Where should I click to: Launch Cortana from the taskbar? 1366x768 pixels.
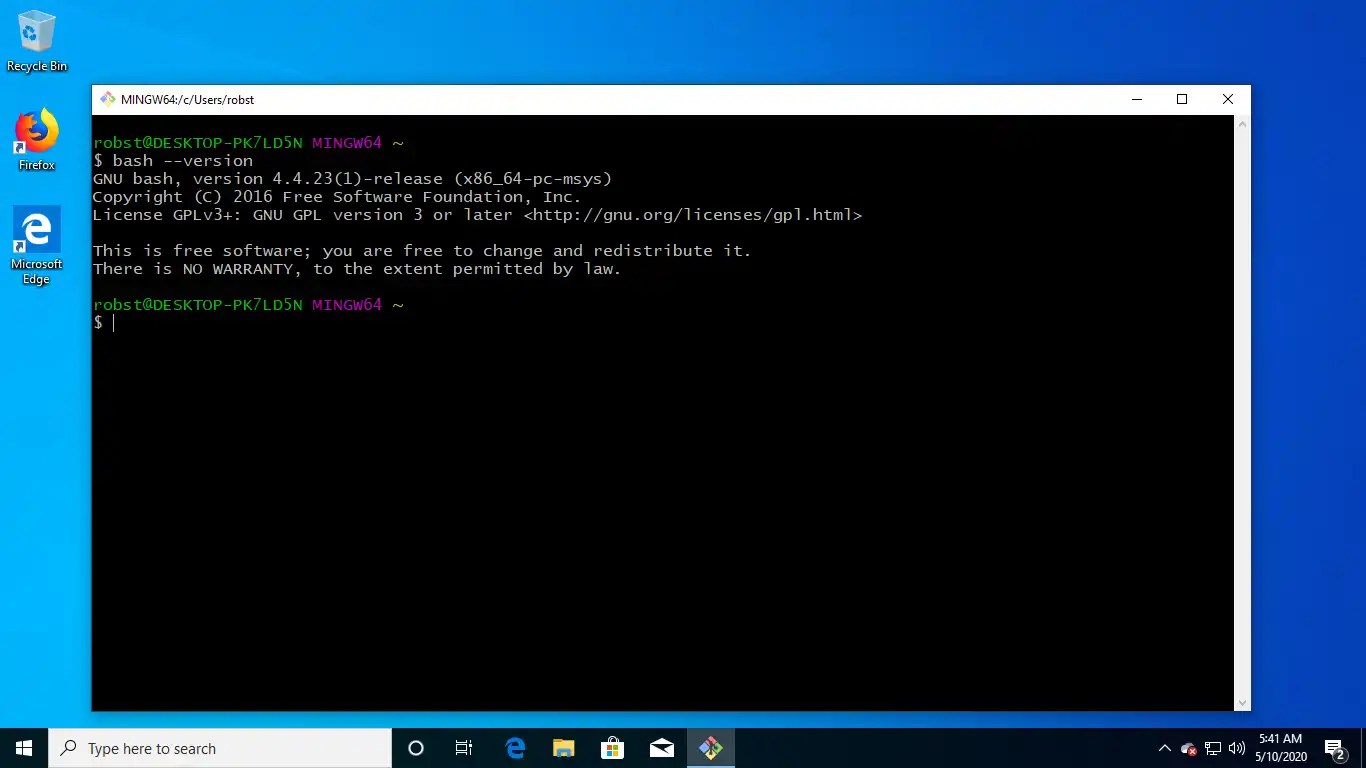click(x=415, y=748)
